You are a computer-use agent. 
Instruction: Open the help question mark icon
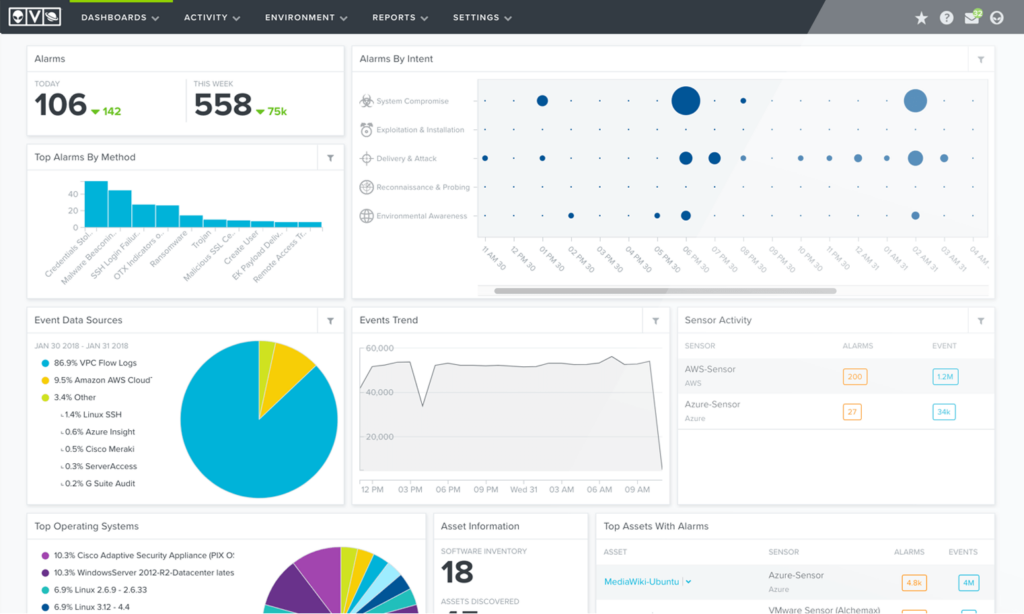pyautogui.click(x=946, y=18)
